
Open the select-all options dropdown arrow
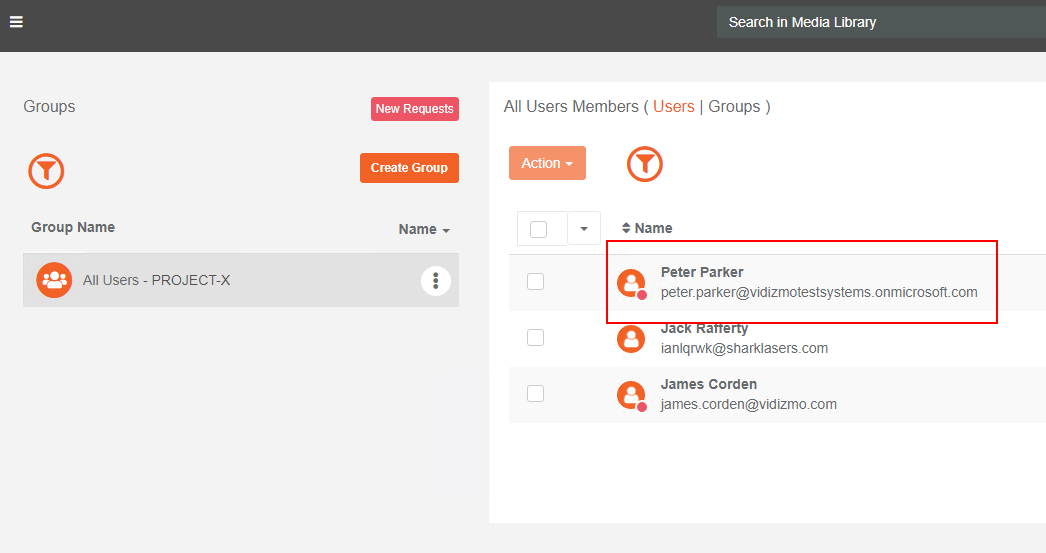[x=584, y=229]
